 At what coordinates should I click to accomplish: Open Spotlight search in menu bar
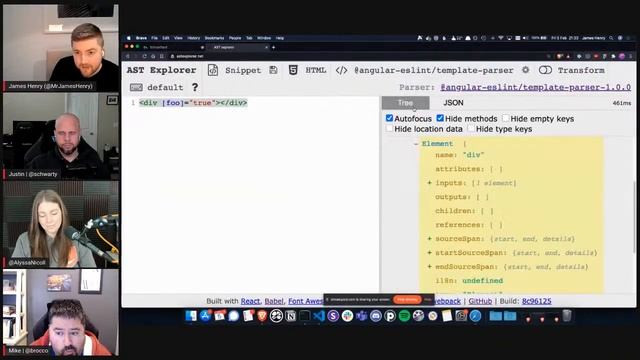tap(611, 38)
